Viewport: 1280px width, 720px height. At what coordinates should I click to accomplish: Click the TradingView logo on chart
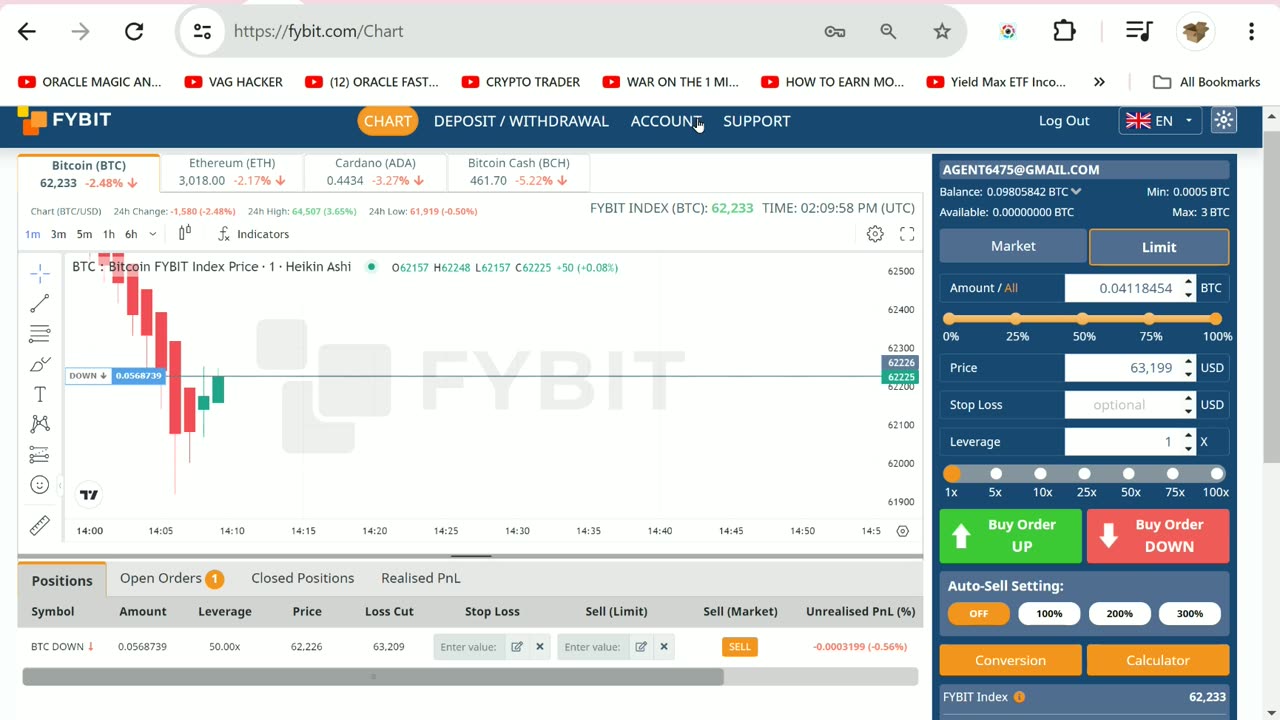coord(89,494)
